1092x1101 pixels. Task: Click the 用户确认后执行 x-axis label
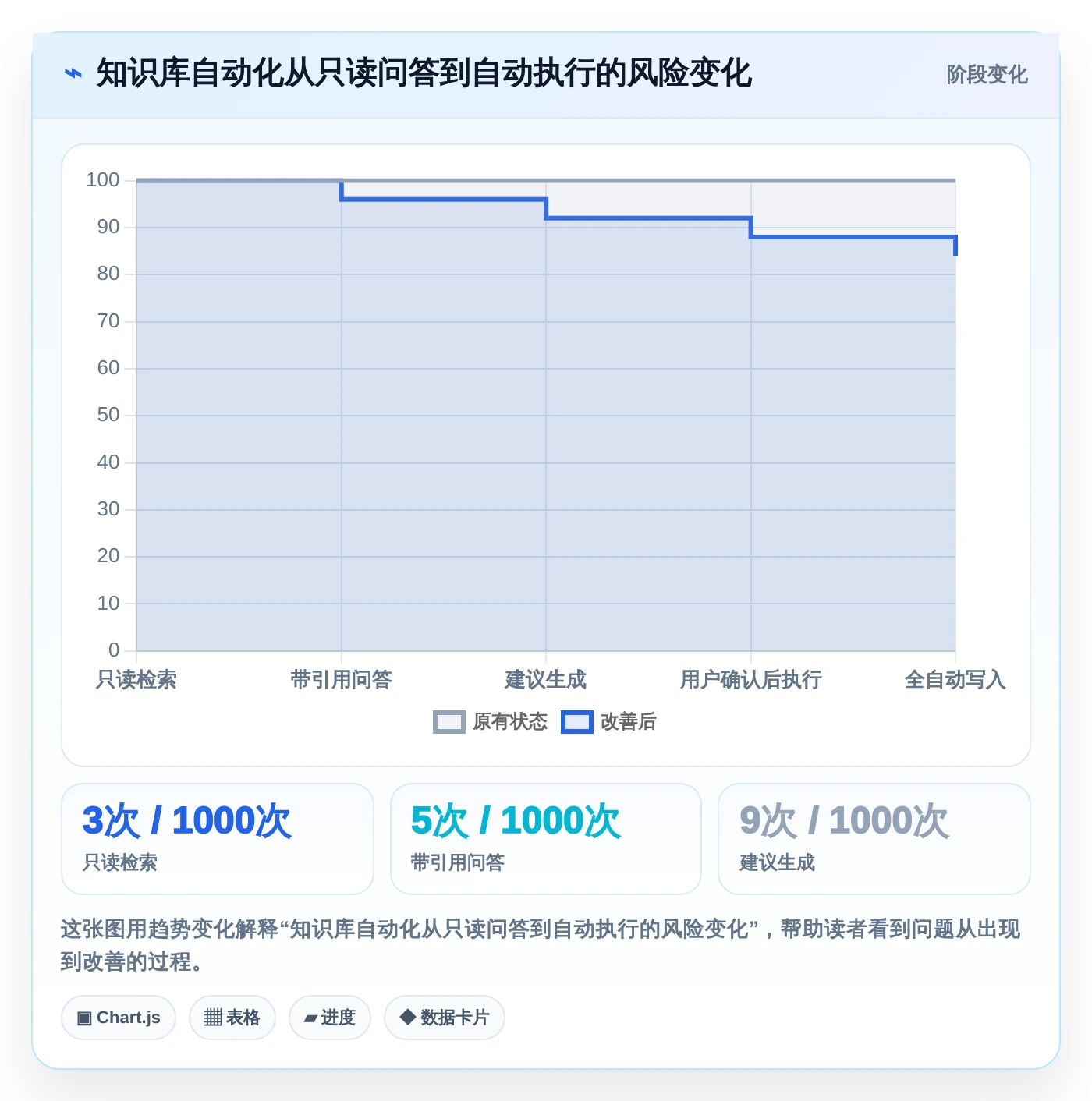click(x=750, y=680)
